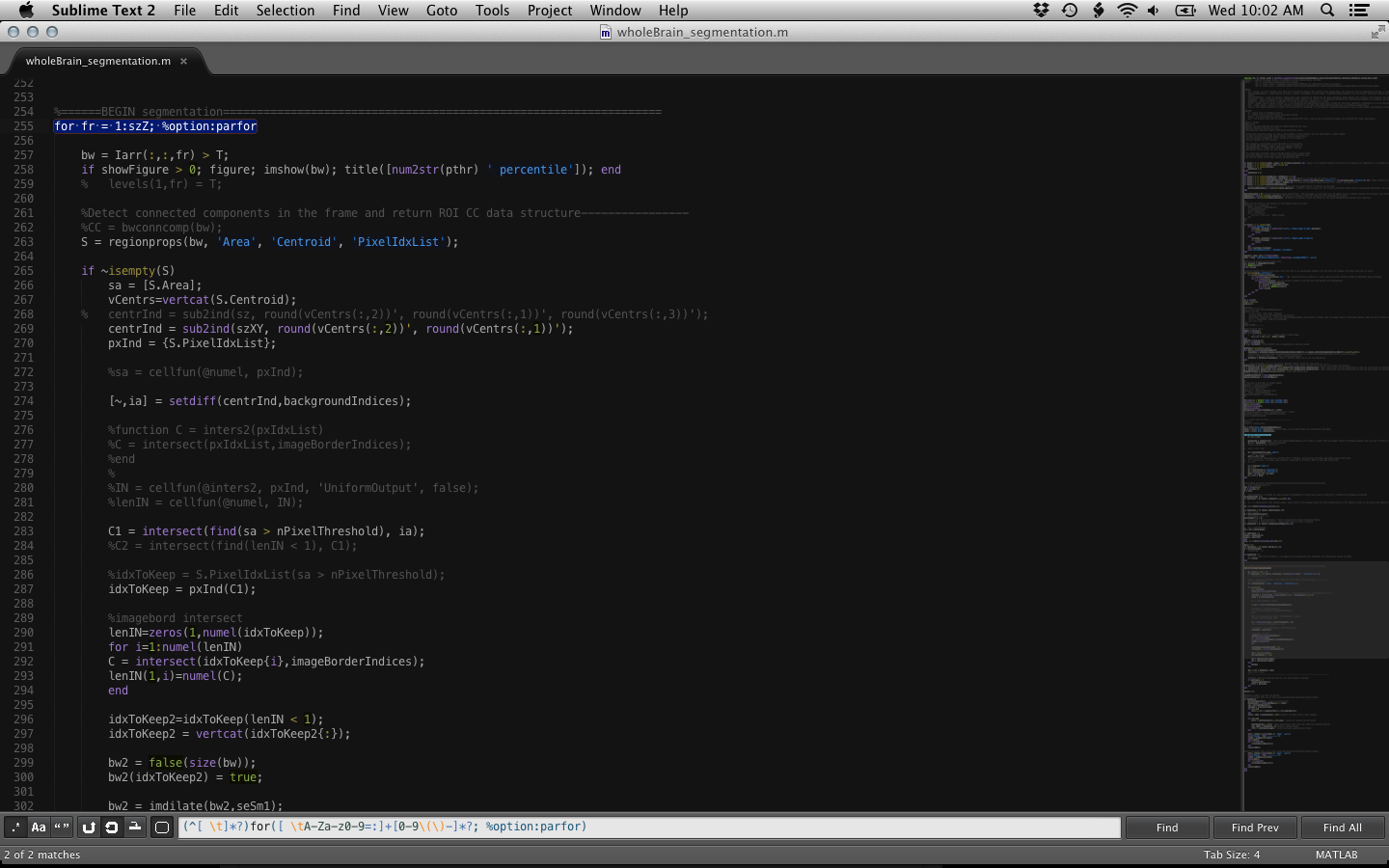Click the Find Prev button
The image size is (1389, 868).
click(x=1255, y=827)
